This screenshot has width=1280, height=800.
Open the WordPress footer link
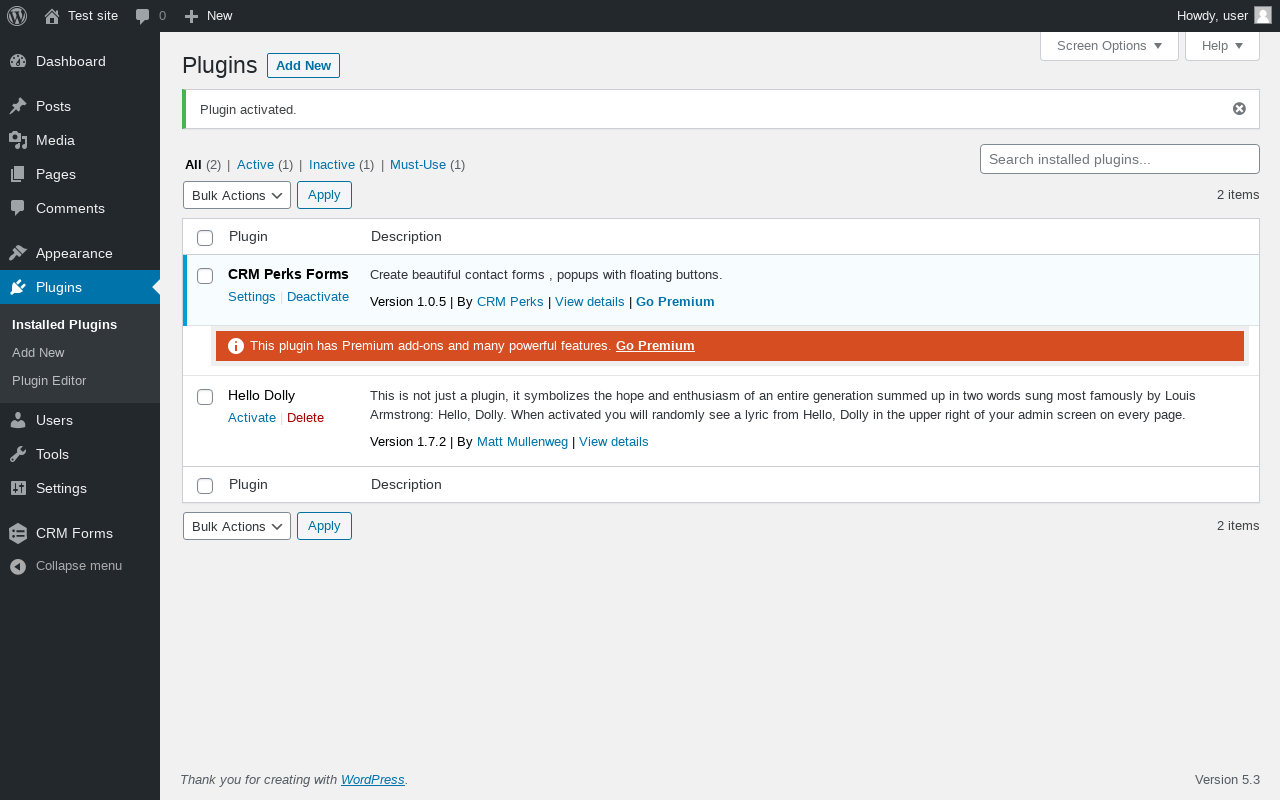point(373,780)
